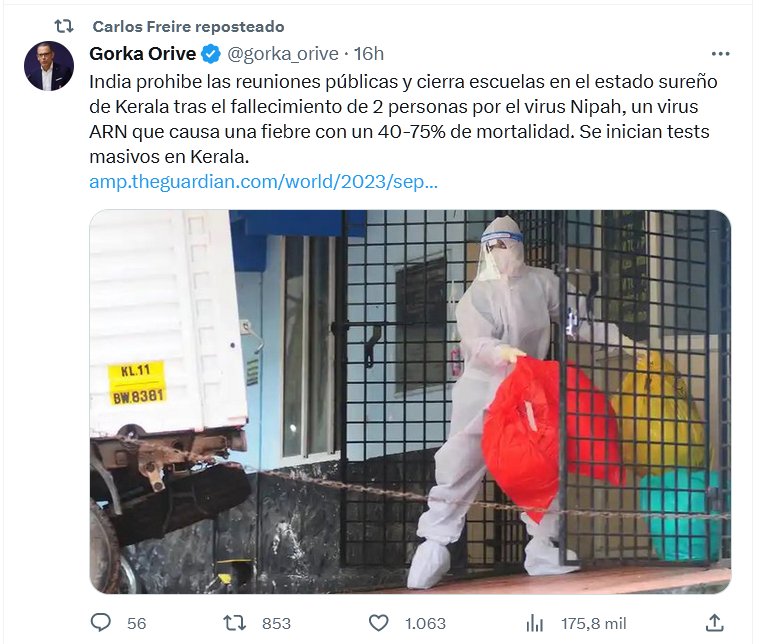Screen dimensions: 770x644
Task: Click the 175,8 mil views count
Action: pos(594,623)
